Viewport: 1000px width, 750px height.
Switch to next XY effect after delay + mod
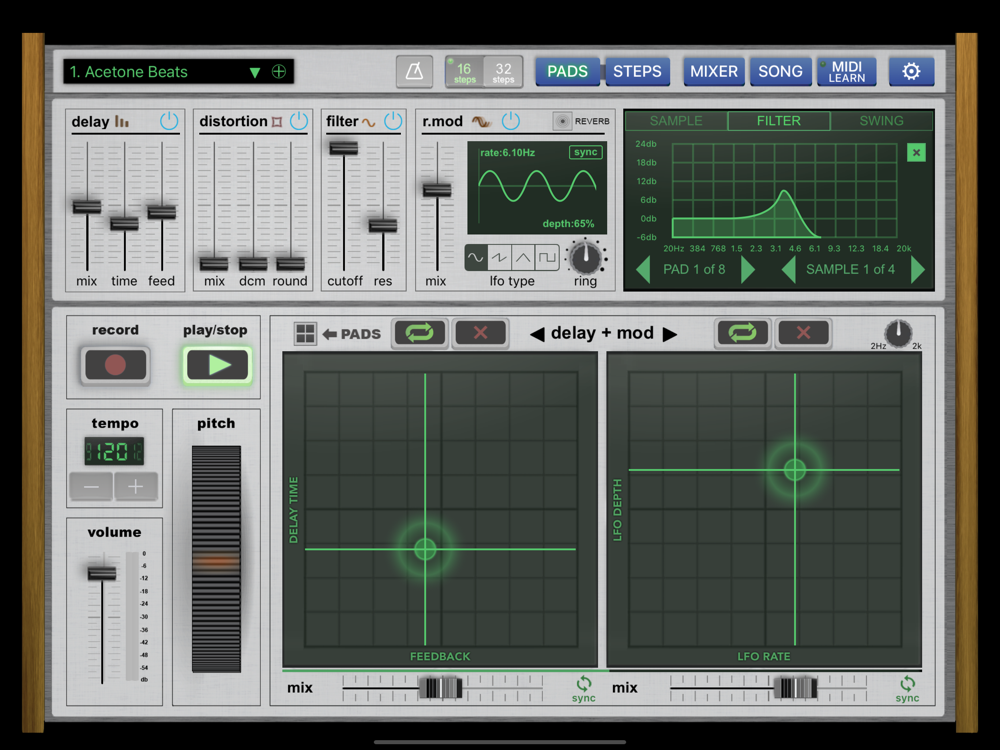point(670,334)
